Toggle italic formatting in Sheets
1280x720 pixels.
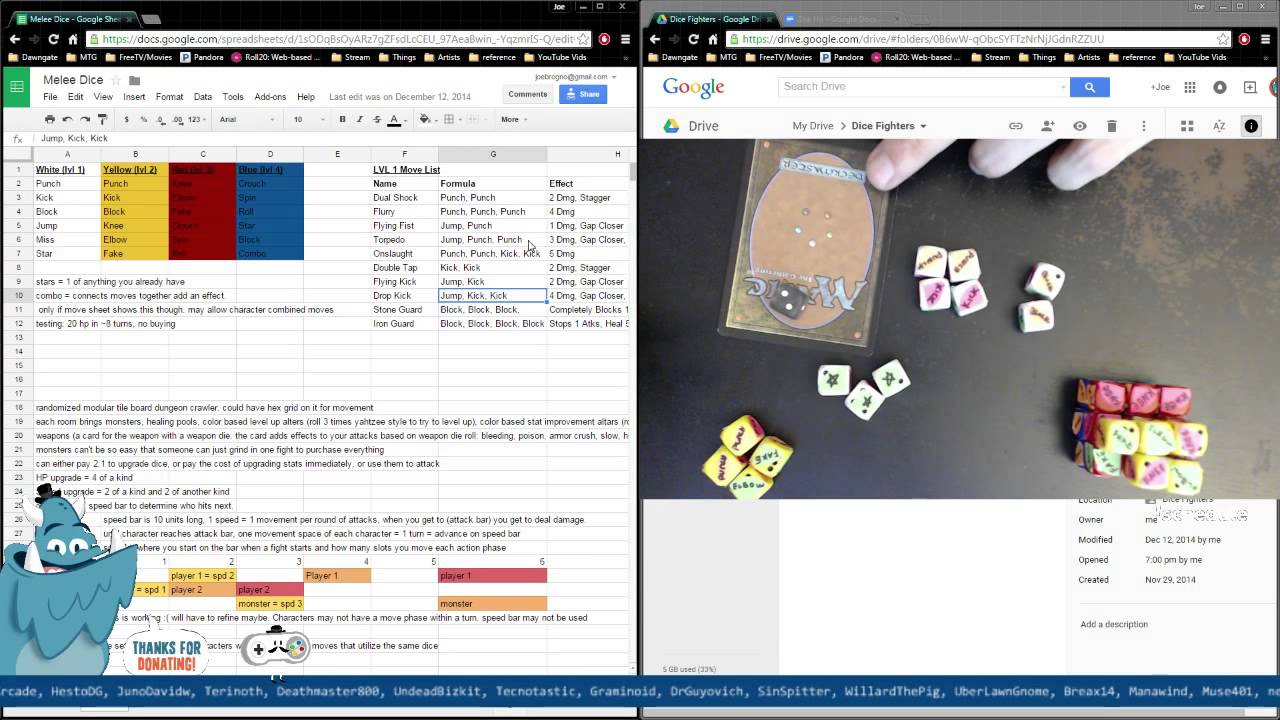360,119
